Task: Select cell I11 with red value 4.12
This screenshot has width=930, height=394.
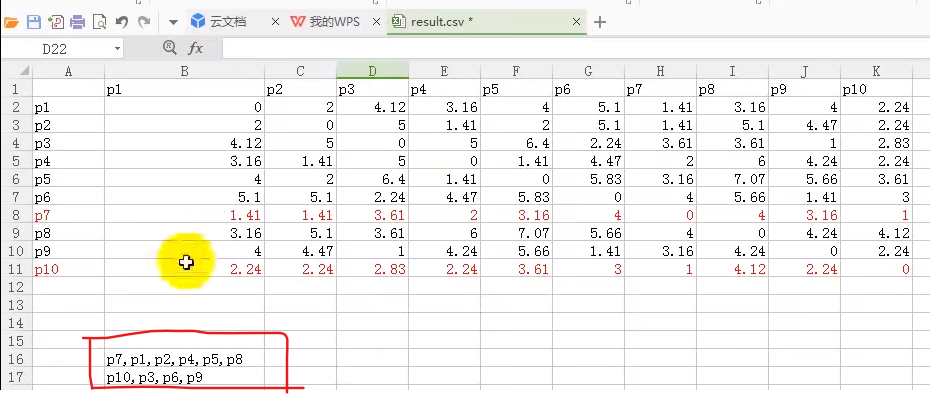Action: tap(732, 269)
